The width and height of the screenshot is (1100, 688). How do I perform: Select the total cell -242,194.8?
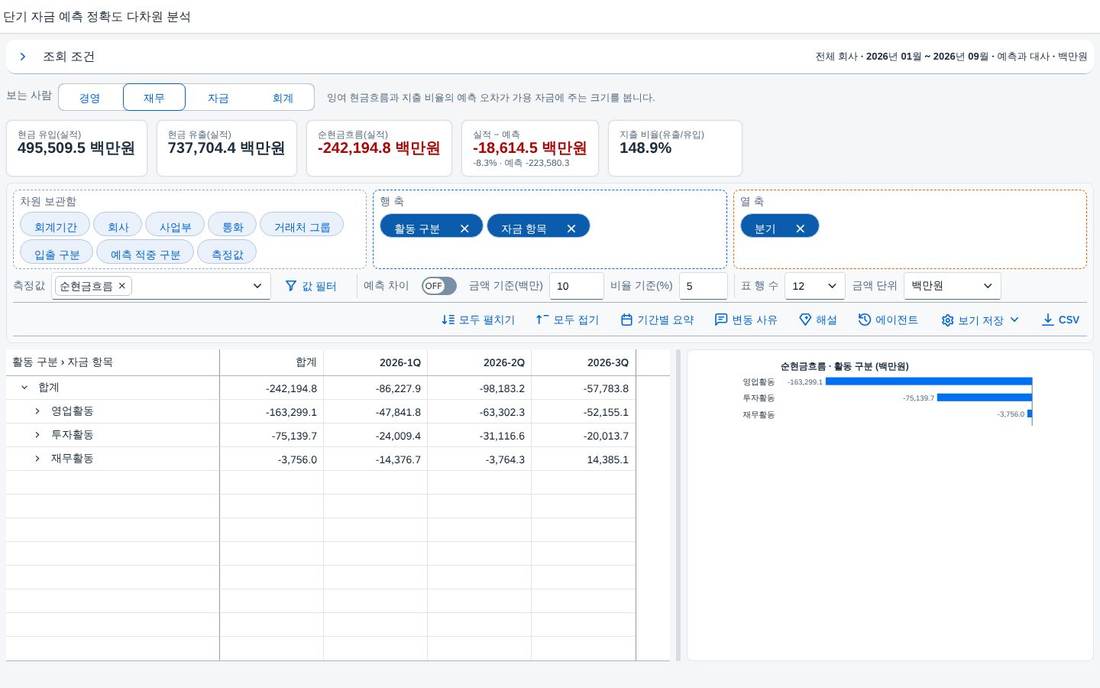[271, 388]
